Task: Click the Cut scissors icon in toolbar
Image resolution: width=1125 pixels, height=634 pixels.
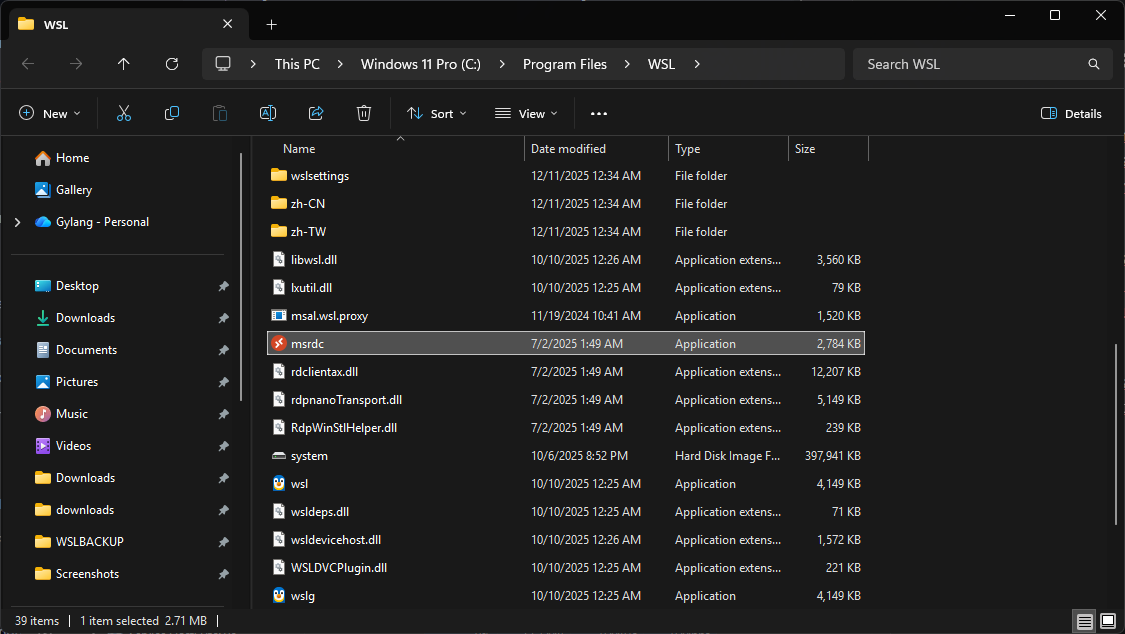Action: pos(124,114)
